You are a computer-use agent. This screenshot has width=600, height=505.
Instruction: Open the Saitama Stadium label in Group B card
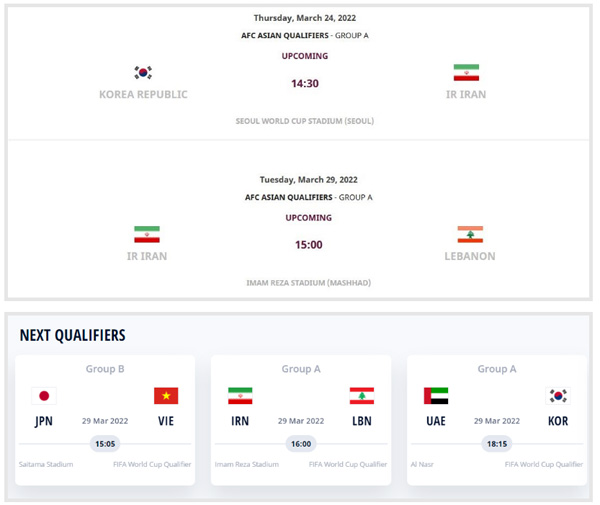click(46, 464)
